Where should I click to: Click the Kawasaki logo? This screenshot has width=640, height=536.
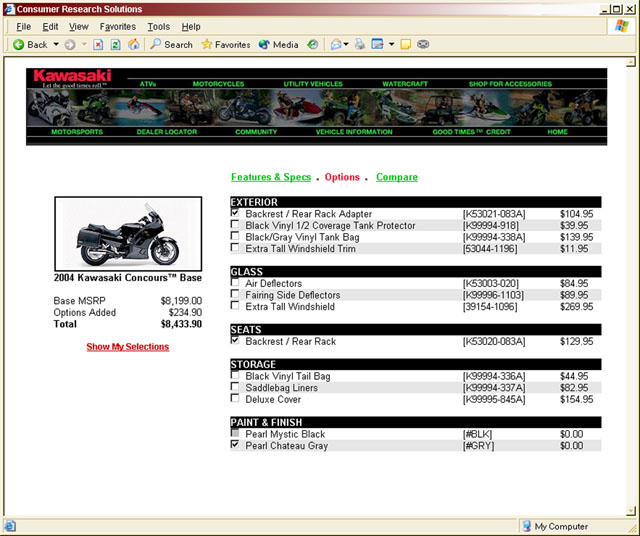pos(72,78)
